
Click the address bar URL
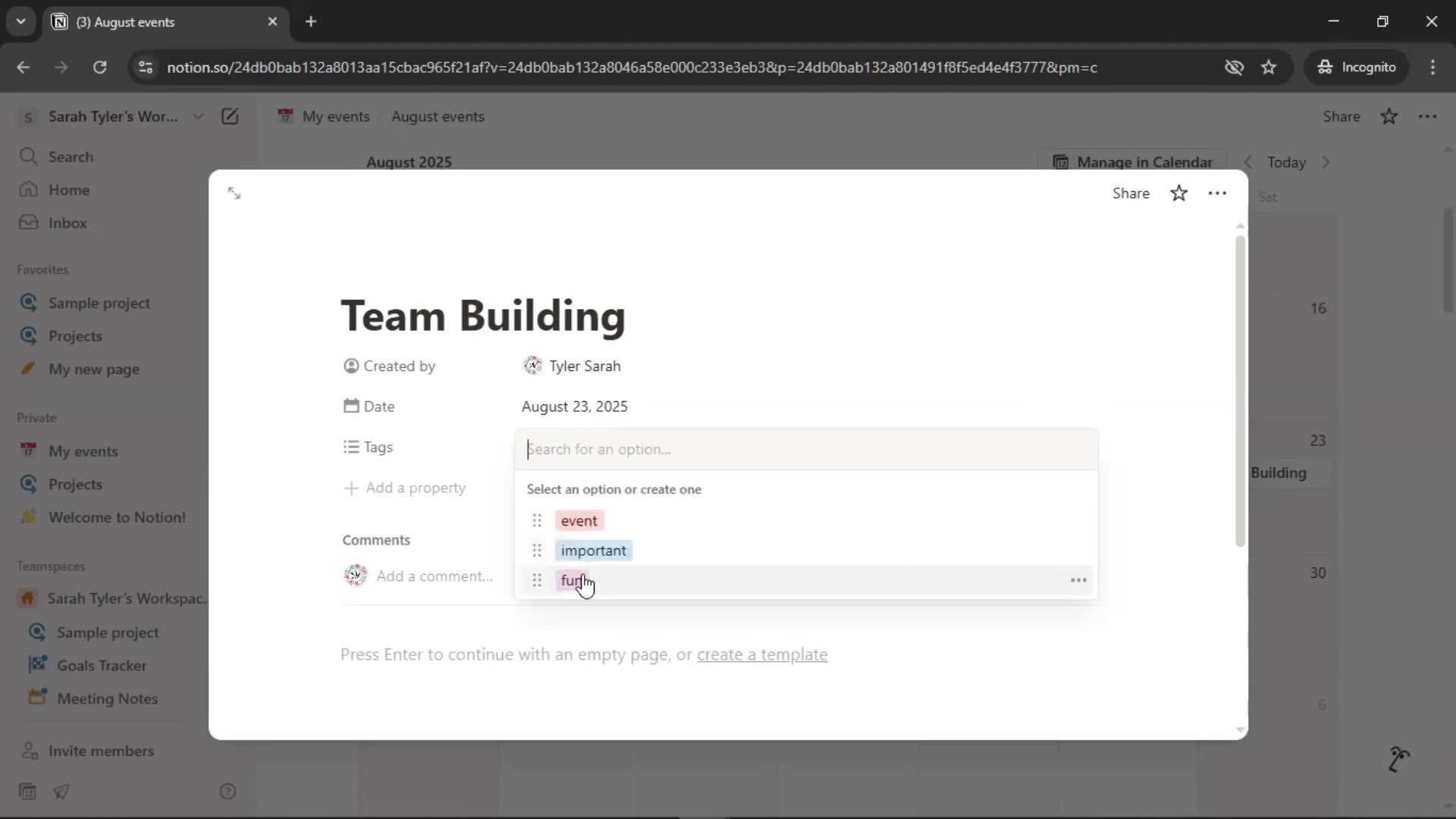(632, 67)
